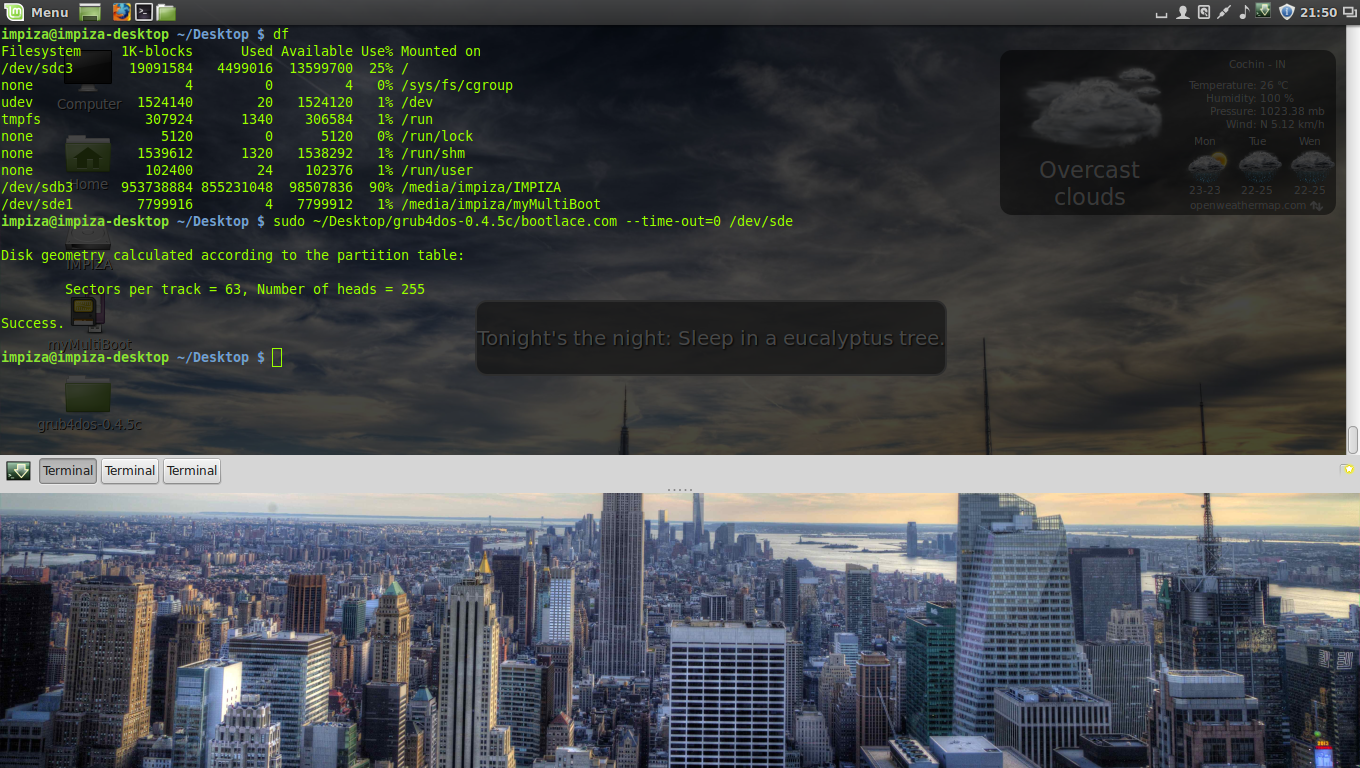This screenshot has height=768, width=1360.
Task: Click '953738884' block count value
Action: [157, 187]
